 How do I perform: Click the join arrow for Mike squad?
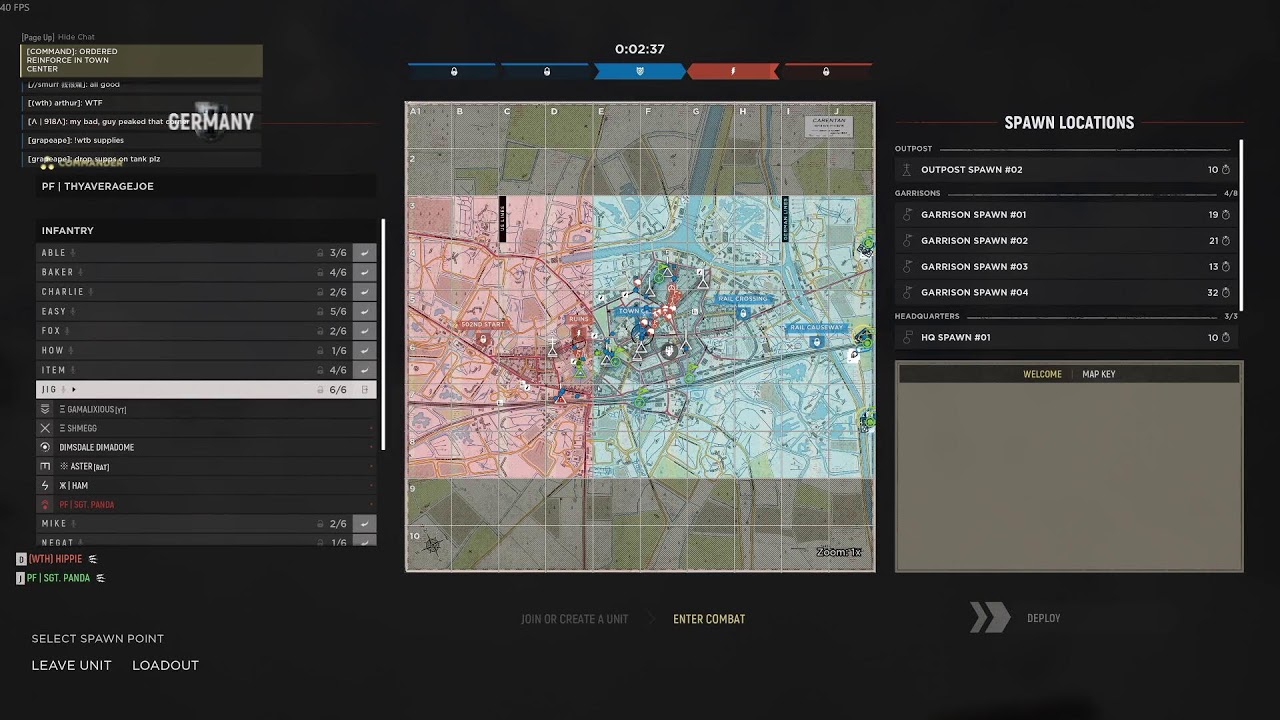364,524
